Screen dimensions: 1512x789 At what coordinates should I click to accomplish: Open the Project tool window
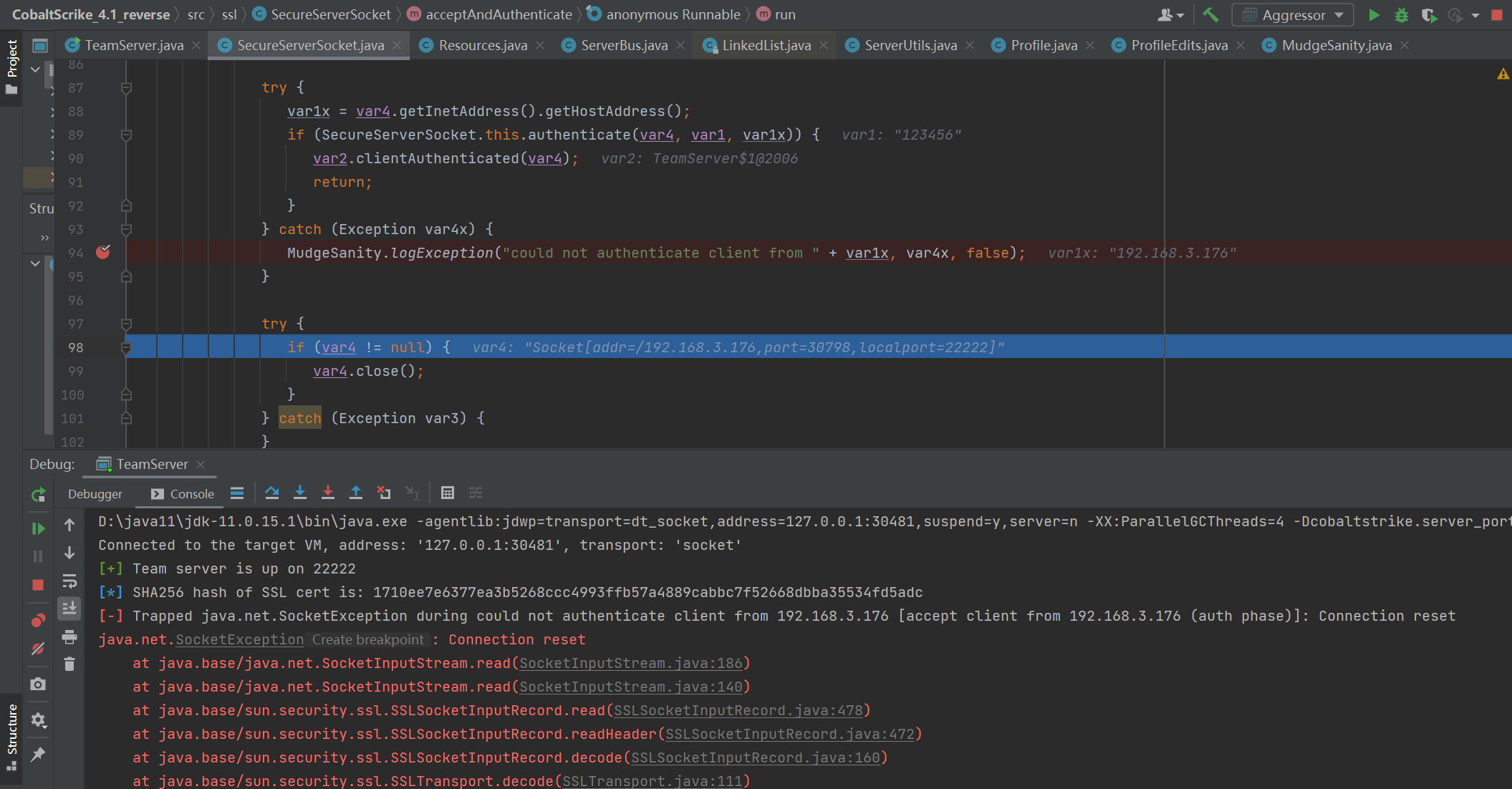[11, 67]
